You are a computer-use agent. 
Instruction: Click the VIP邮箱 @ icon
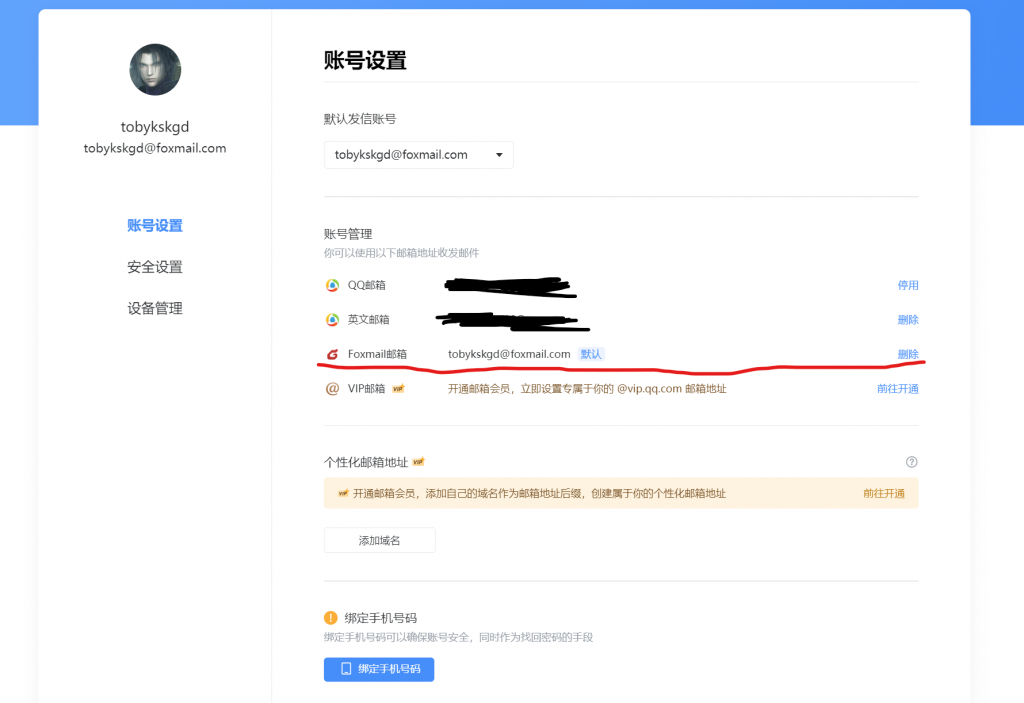point(332,389)
